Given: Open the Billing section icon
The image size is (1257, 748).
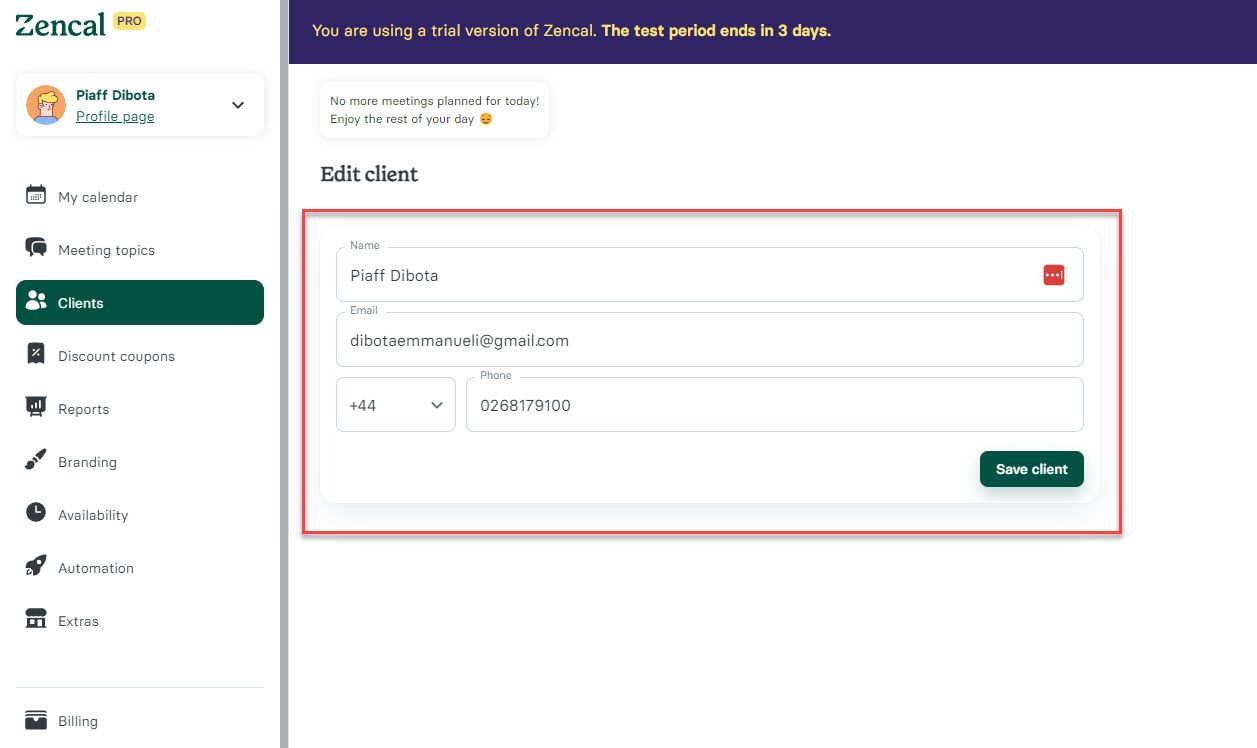Looking at the screenshot, I should 35,720.
